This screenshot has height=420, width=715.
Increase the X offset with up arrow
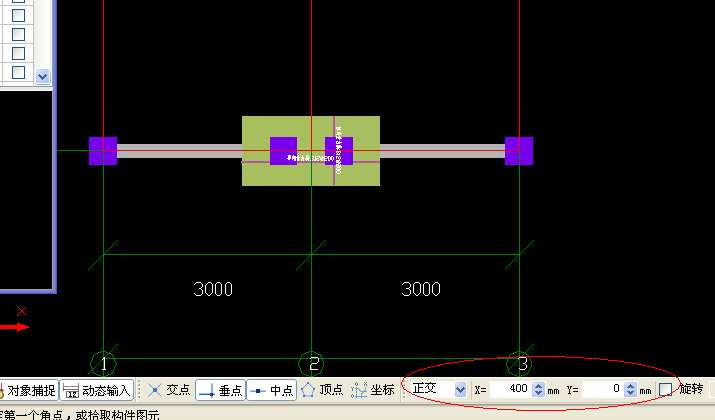[x=539, y=386]
